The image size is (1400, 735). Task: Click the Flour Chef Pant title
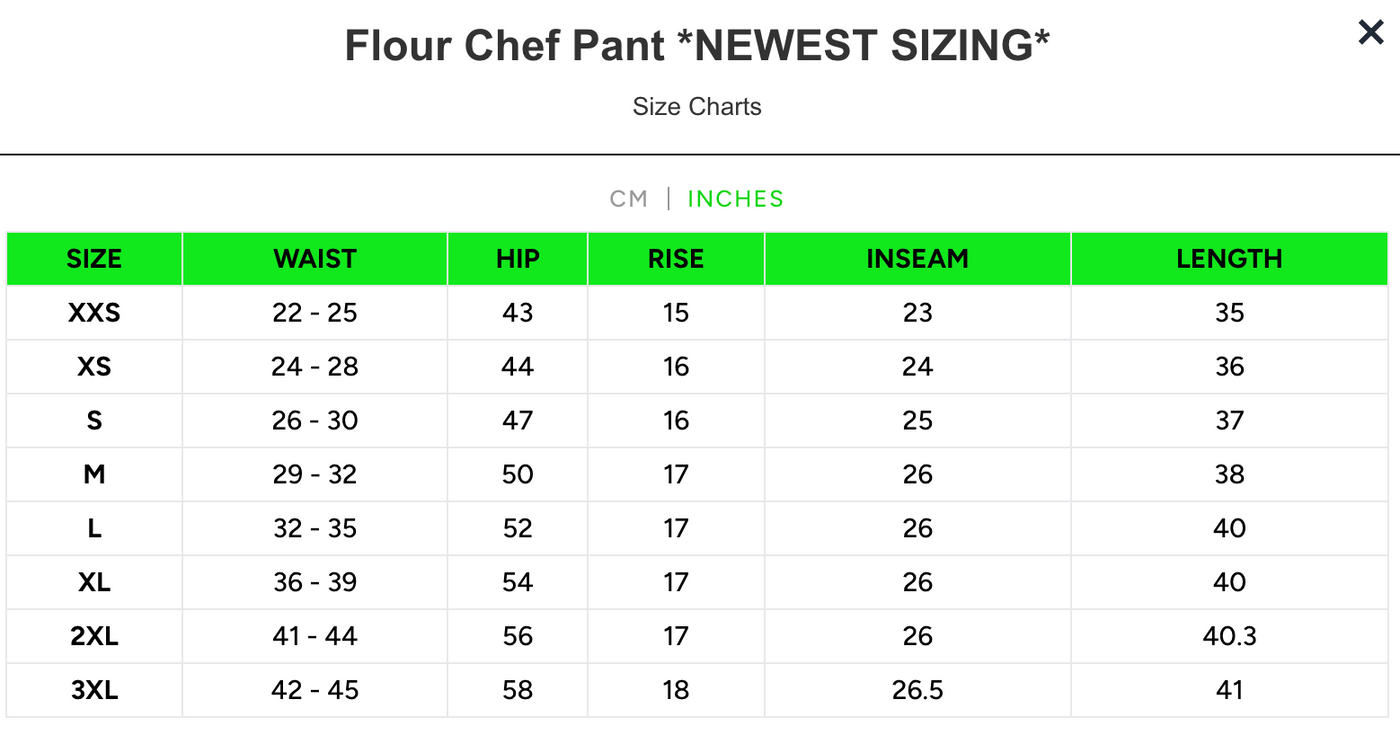[699, 44]
